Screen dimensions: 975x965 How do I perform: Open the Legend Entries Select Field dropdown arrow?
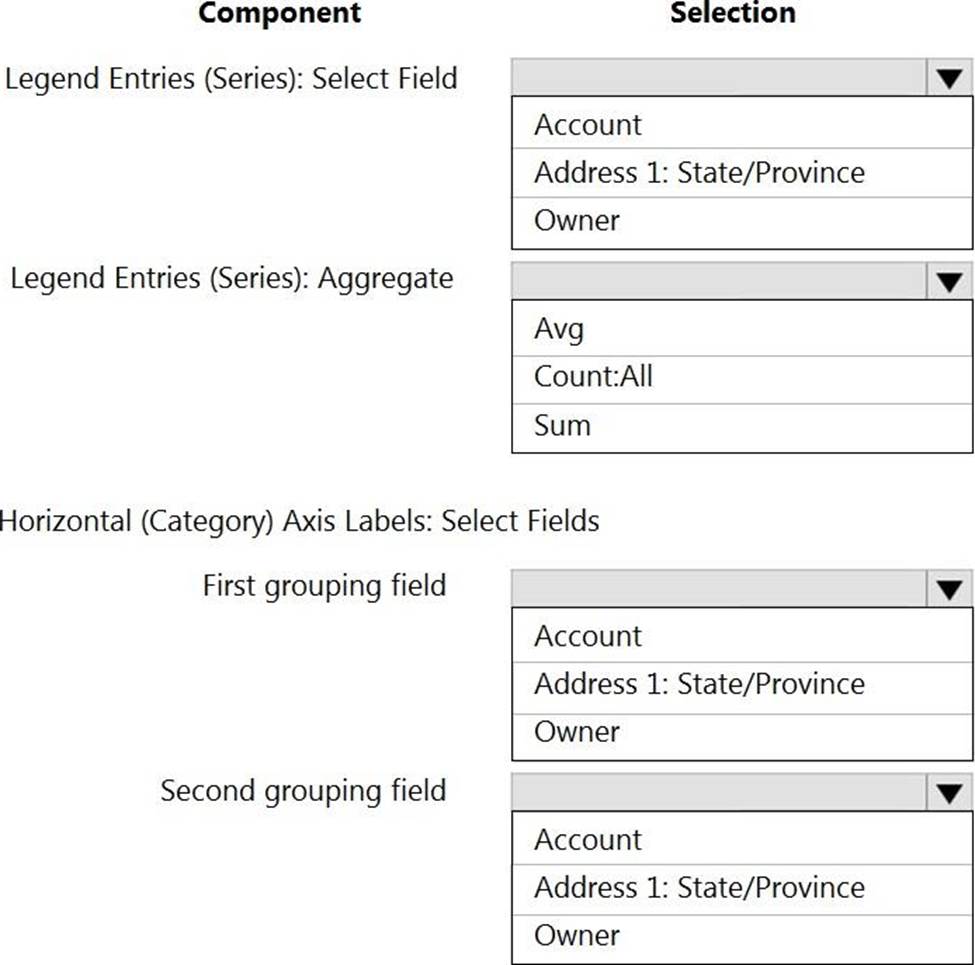click(x=949, y=79)
